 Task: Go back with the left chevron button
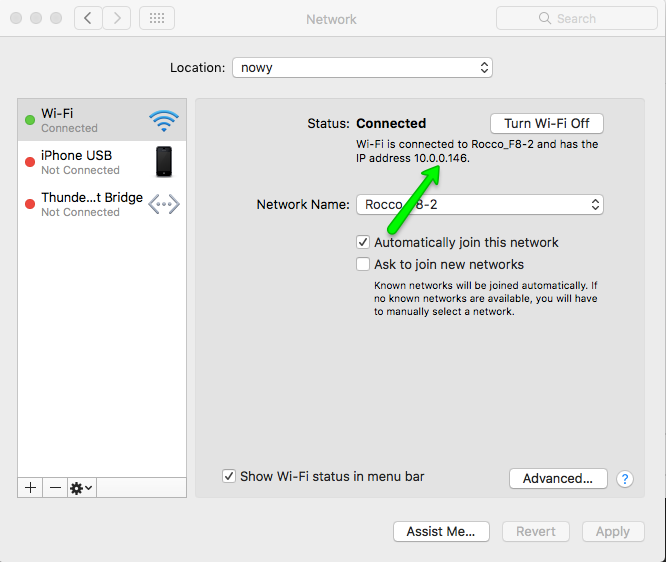click(x=88, y=18)
